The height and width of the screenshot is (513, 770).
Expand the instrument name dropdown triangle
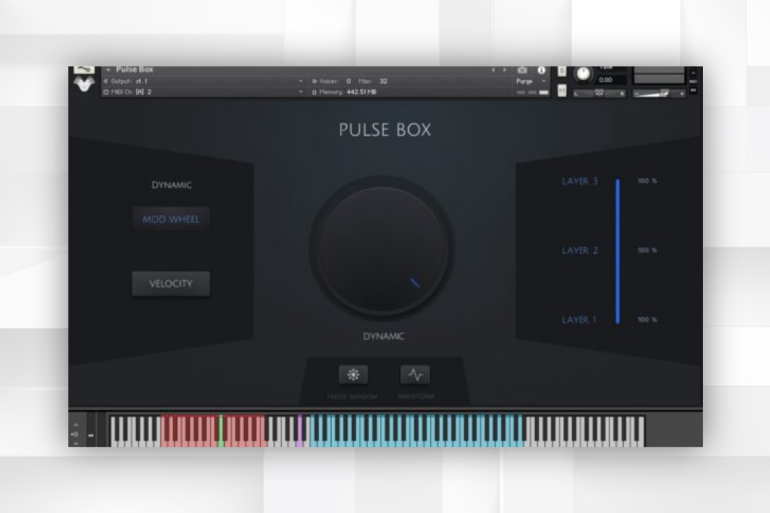click(x=108, y=70)
